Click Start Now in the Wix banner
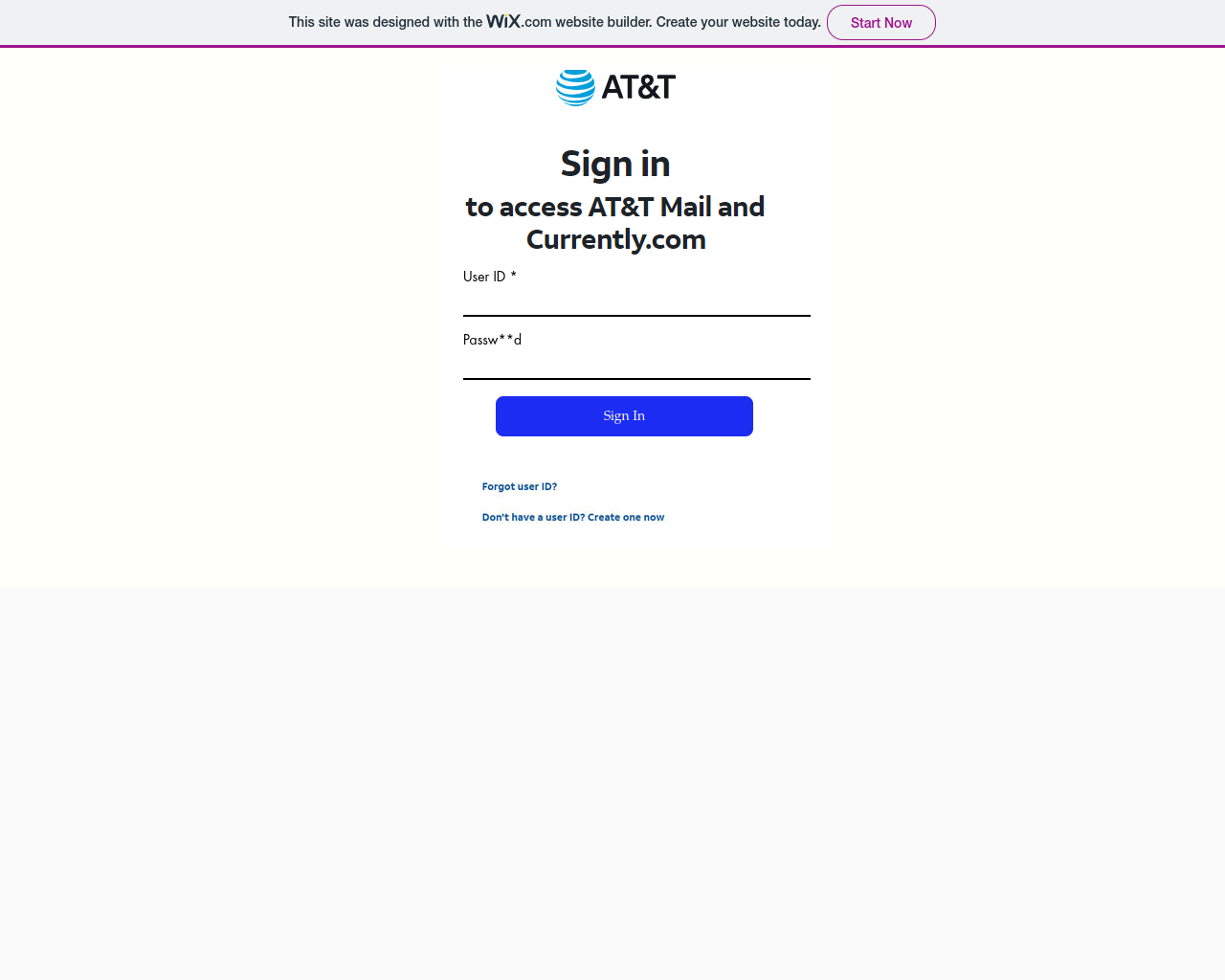The image size is (1225, 980). [881, 23]
